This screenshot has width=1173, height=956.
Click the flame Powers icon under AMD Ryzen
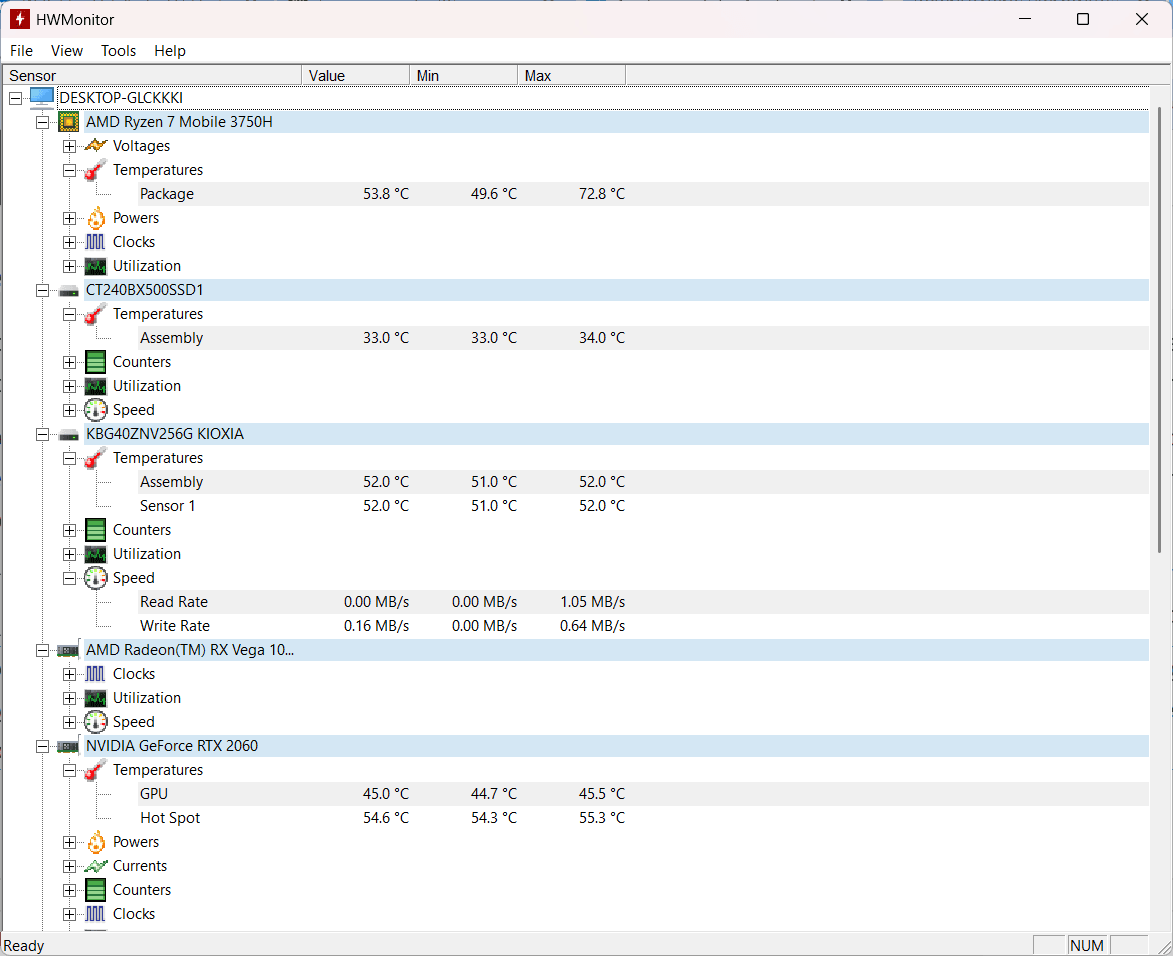96,218
